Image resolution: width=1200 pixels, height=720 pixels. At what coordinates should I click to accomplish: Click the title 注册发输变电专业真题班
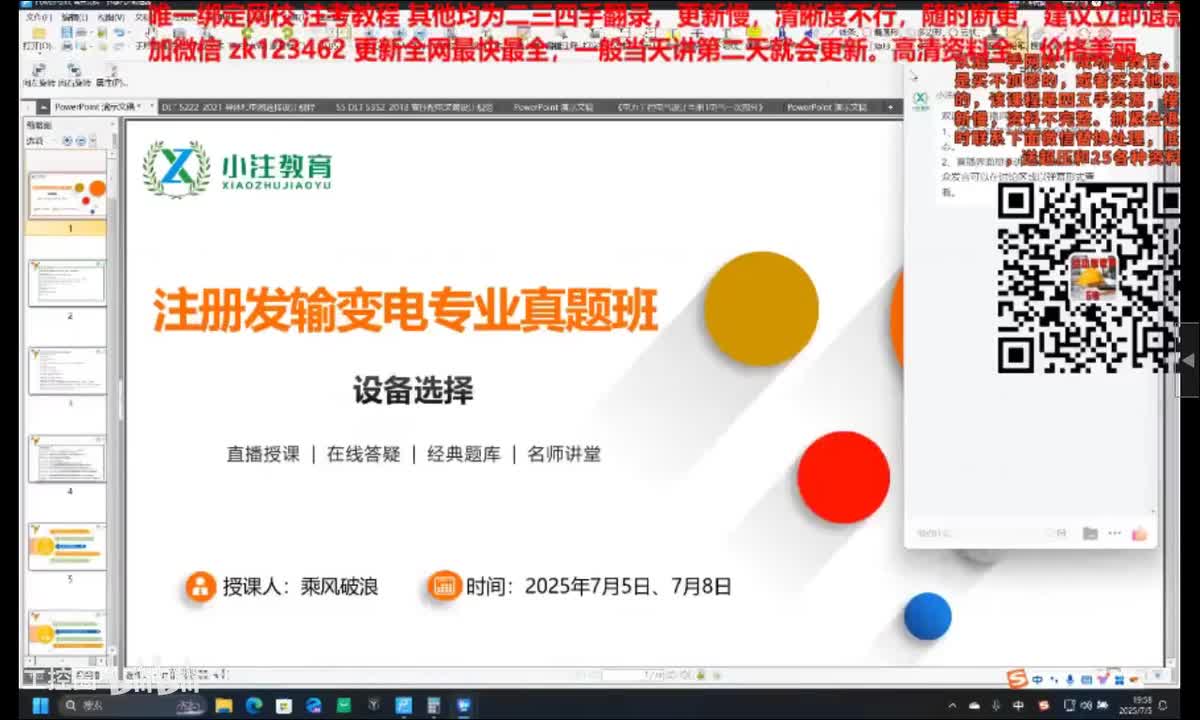coord(406,310)
